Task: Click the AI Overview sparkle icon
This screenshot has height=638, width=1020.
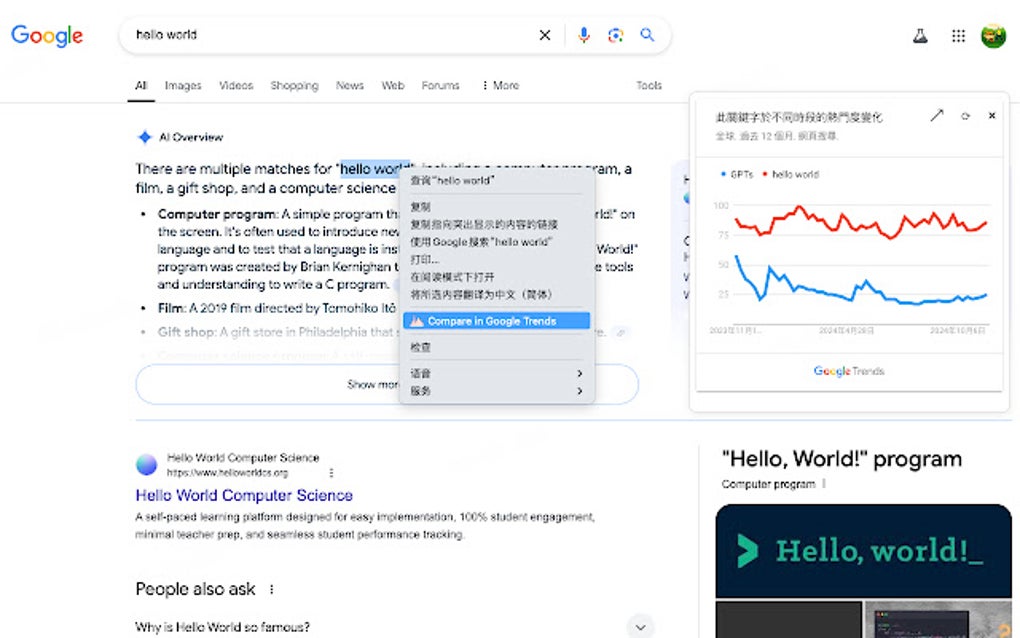Action: [143, 137]
